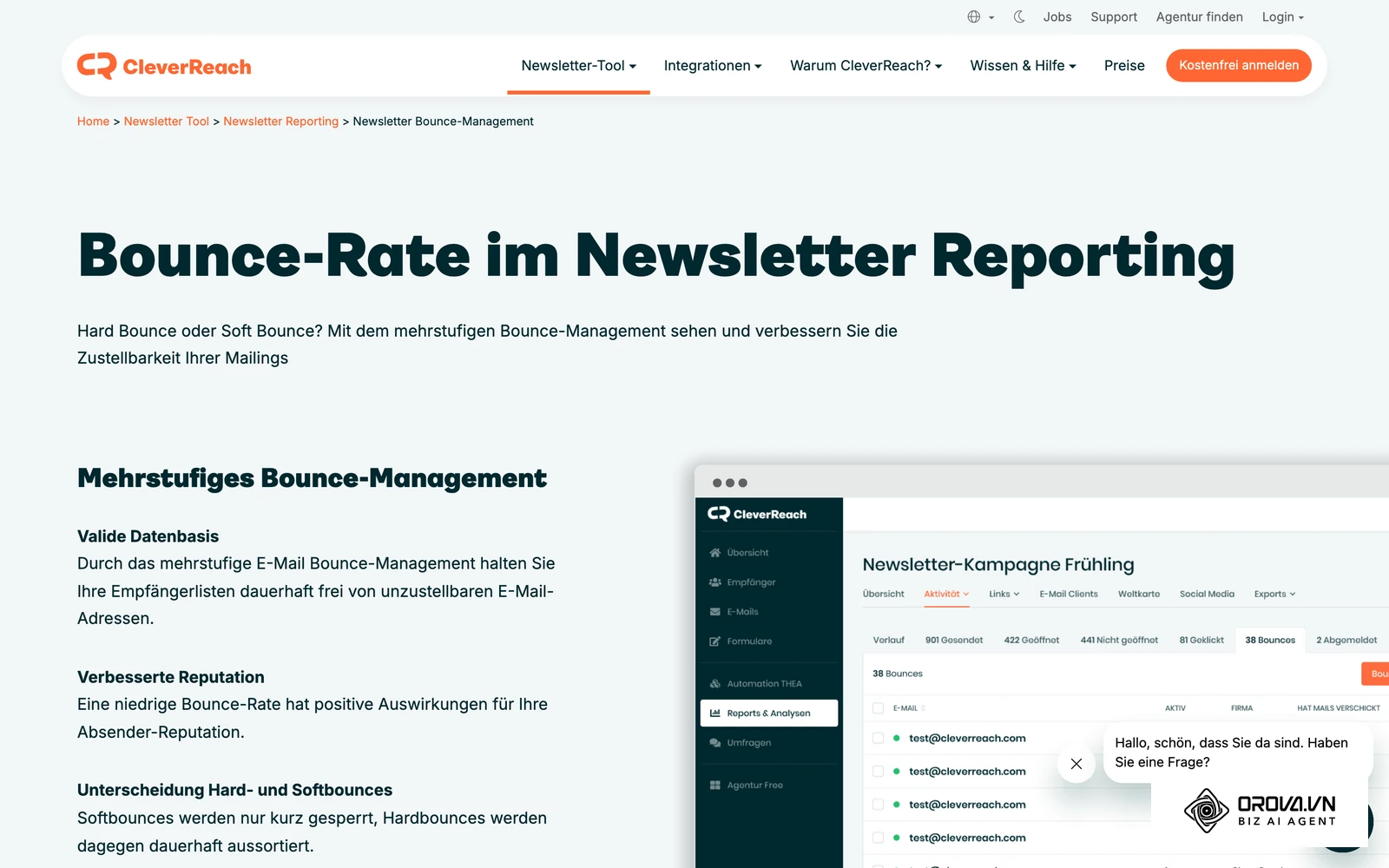
Task: Click CleverReach logo in demo app
Action: (757, 514)
